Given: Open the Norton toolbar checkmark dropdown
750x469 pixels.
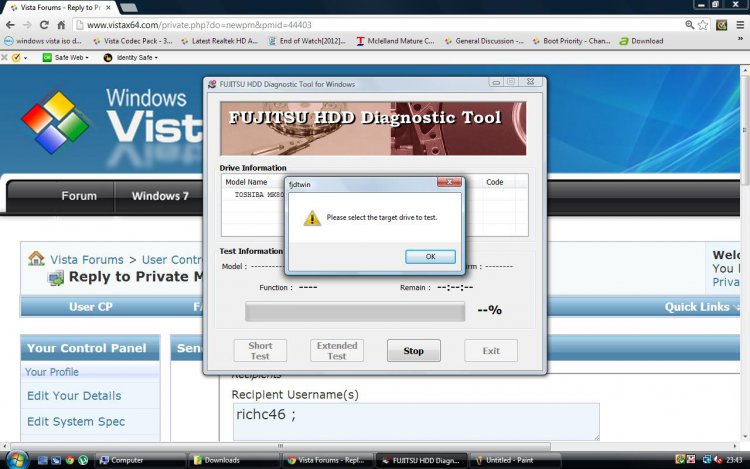Looking at the screenshot, I should click(x=19, y=57).
